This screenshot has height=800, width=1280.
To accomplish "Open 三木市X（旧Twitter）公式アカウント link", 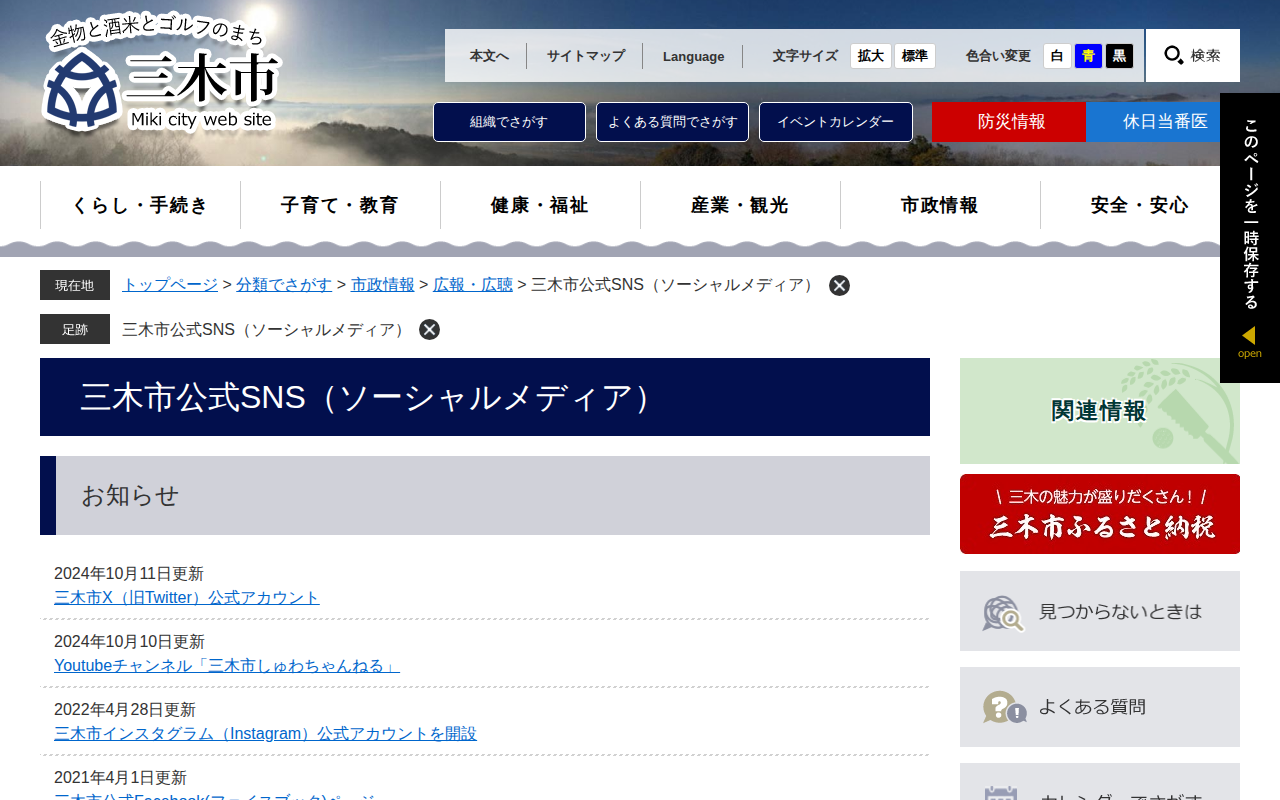I will pyautogui.click(x=187, y=598).
